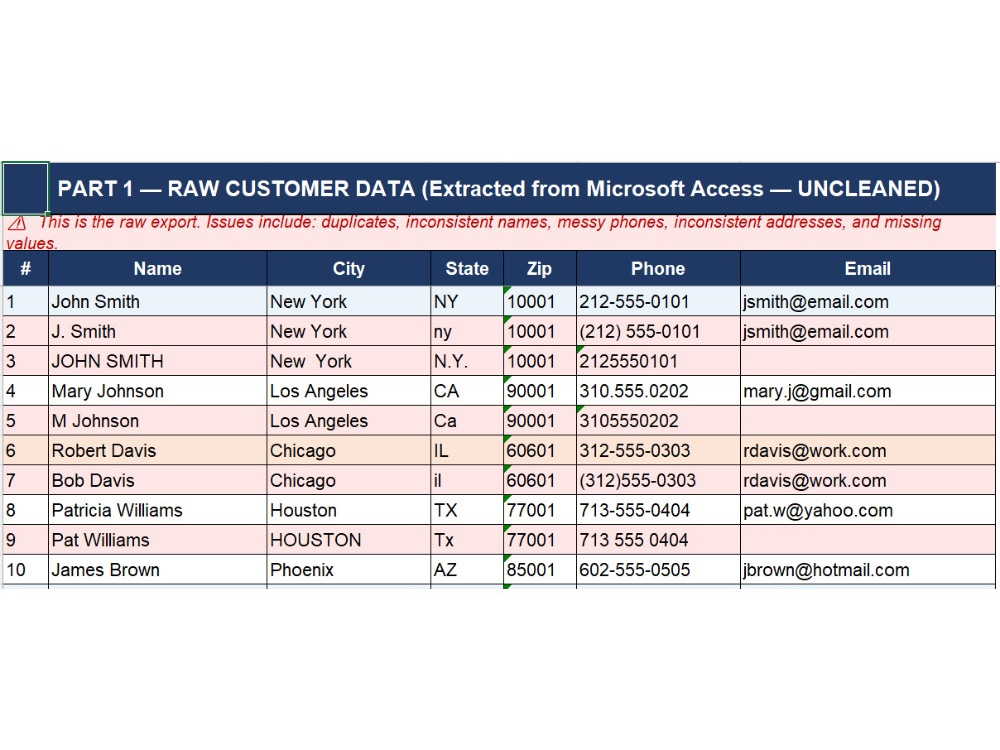The image size is (1000, 750).
Task: Click the cell containing Mary Johnson
Action: [x=158, y=390]
